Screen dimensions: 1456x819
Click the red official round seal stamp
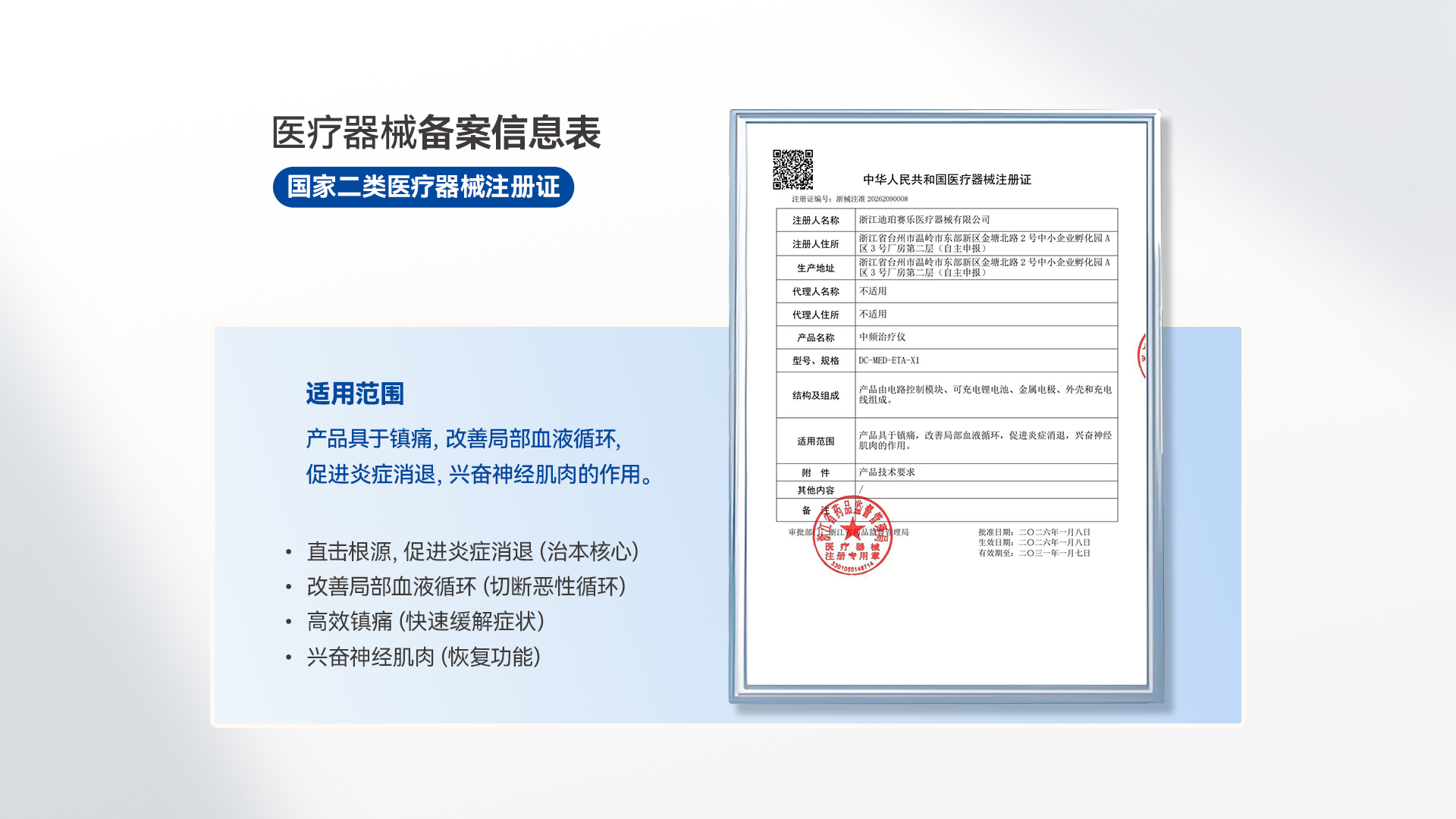(x=852, y=535)
